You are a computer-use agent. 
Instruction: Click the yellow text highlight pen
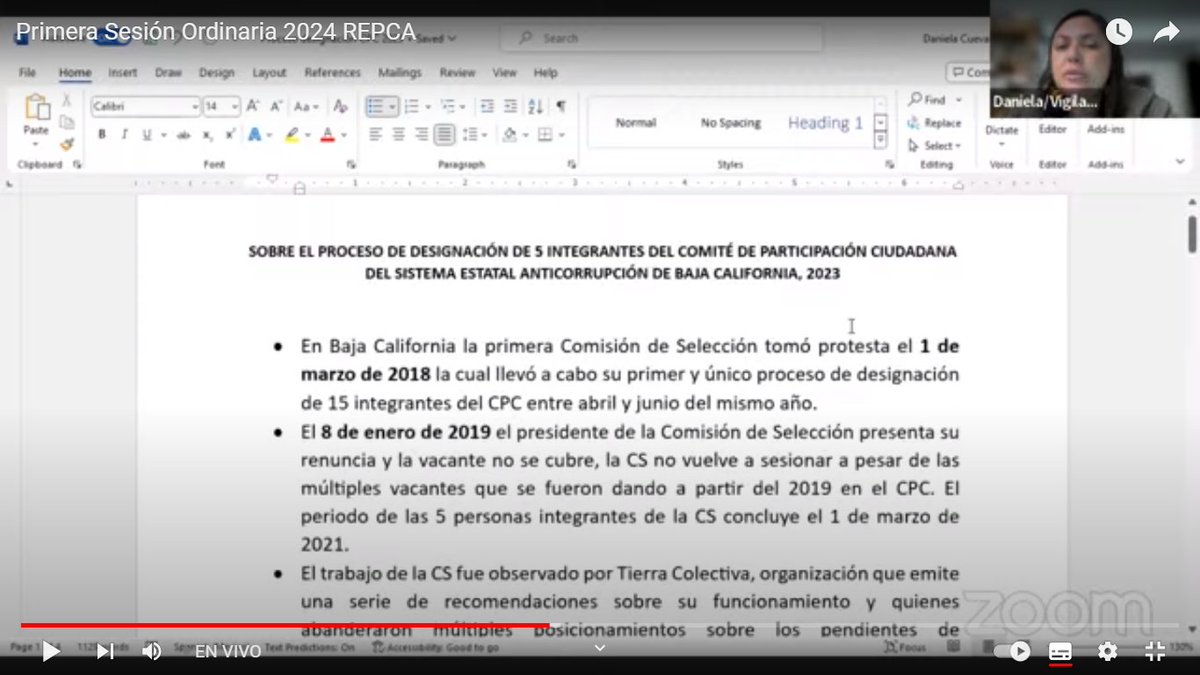[x=291, y=135]
